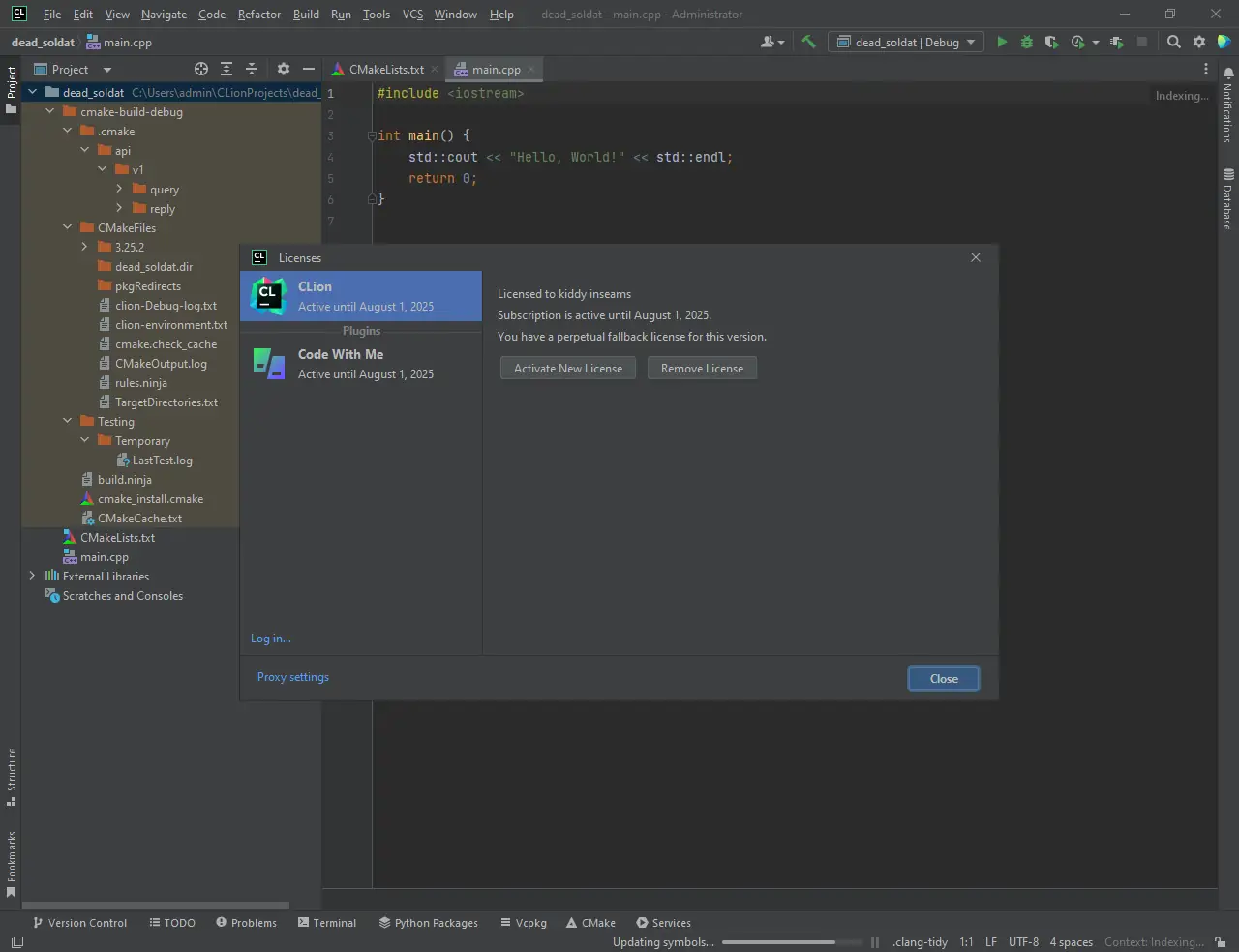Toggle the Structure tool window

(x=12, y=777)
